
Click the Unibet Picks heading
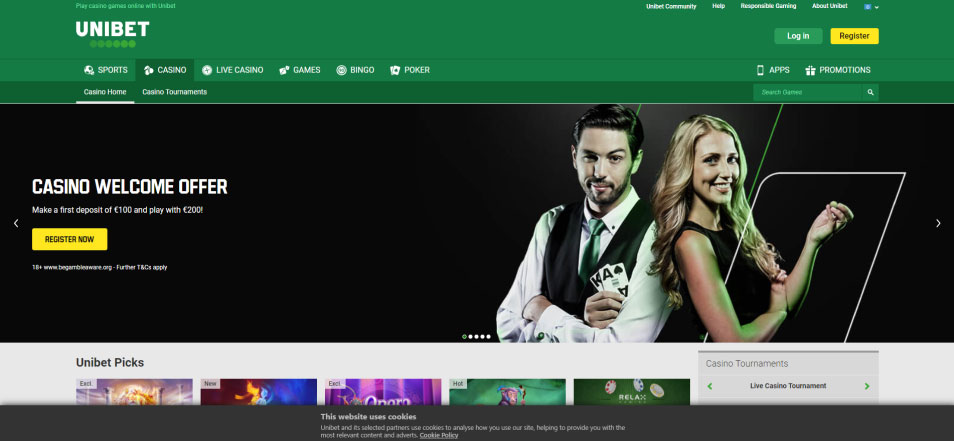pyautogui.click(x=110, y=363)
